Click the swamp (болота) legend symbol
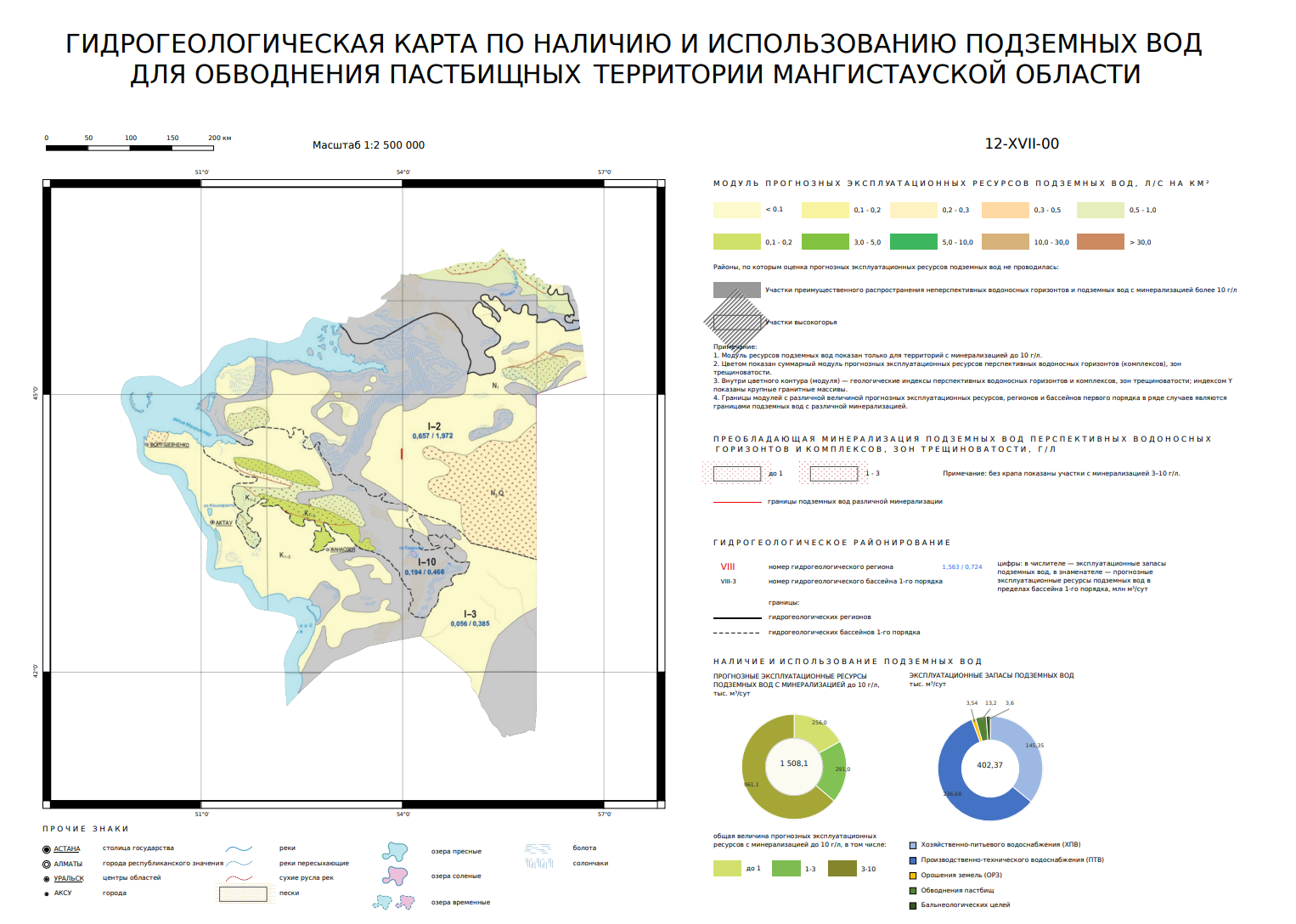Viewport: 1296px width, 924px height. [x=538, y=848]
